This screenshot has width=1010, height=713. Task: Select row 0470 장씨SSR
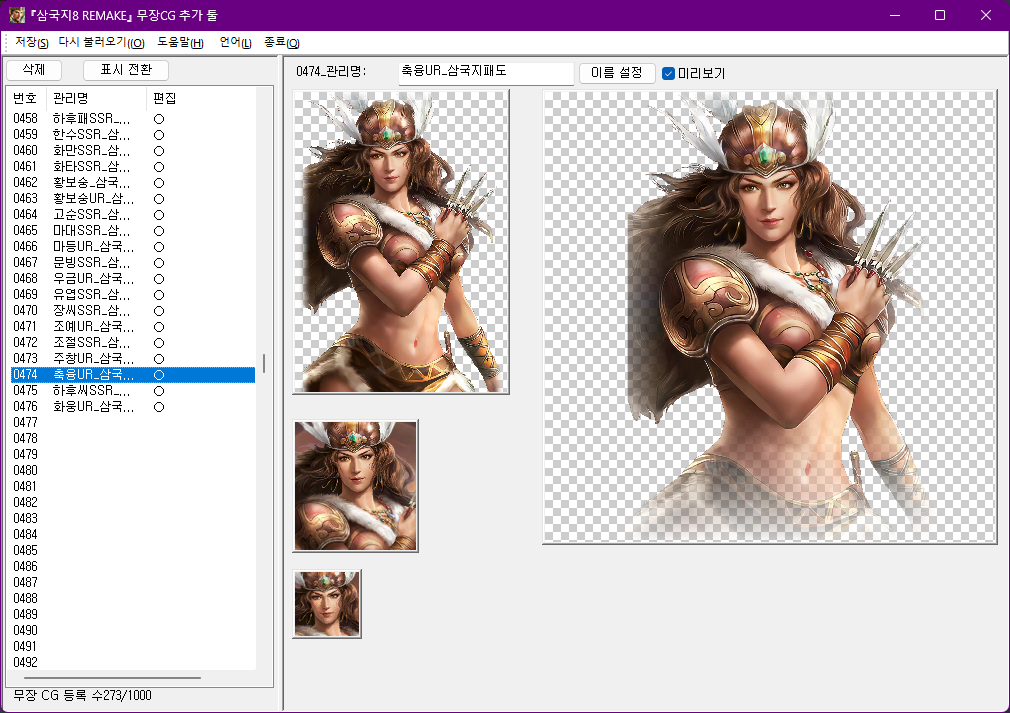(133, 310)
